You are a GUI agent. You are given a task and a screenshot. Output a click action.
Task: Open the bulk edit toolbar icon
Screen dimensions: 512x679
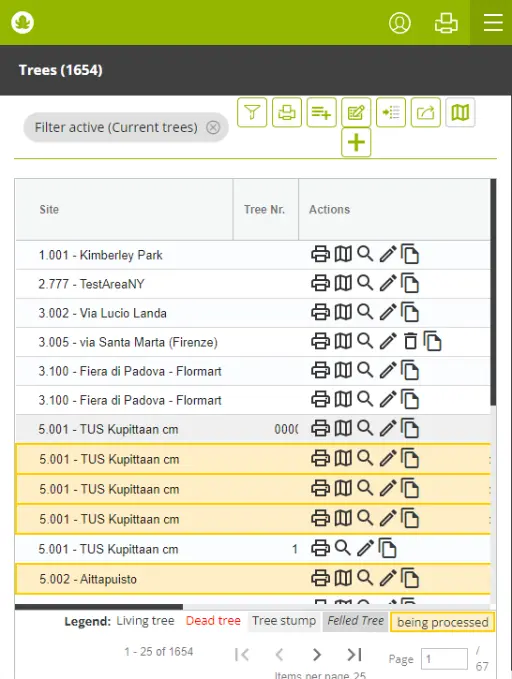click(x=356, y=113)
